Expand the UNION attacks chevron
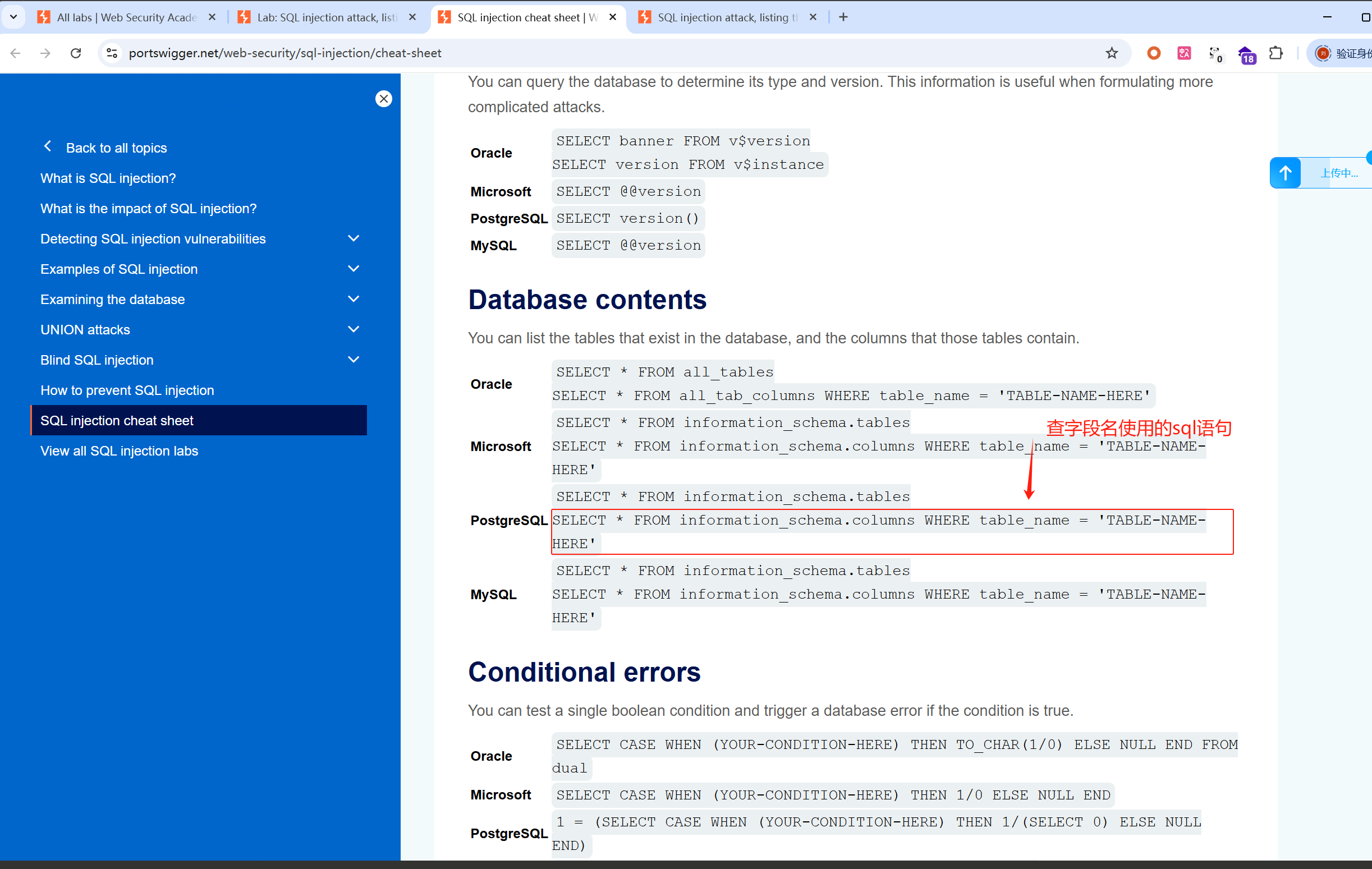 [354, 329]
